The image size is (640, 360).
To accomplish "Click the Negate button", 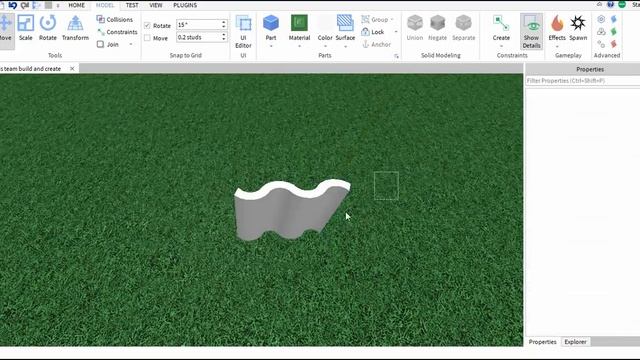I will coord(437,28).
